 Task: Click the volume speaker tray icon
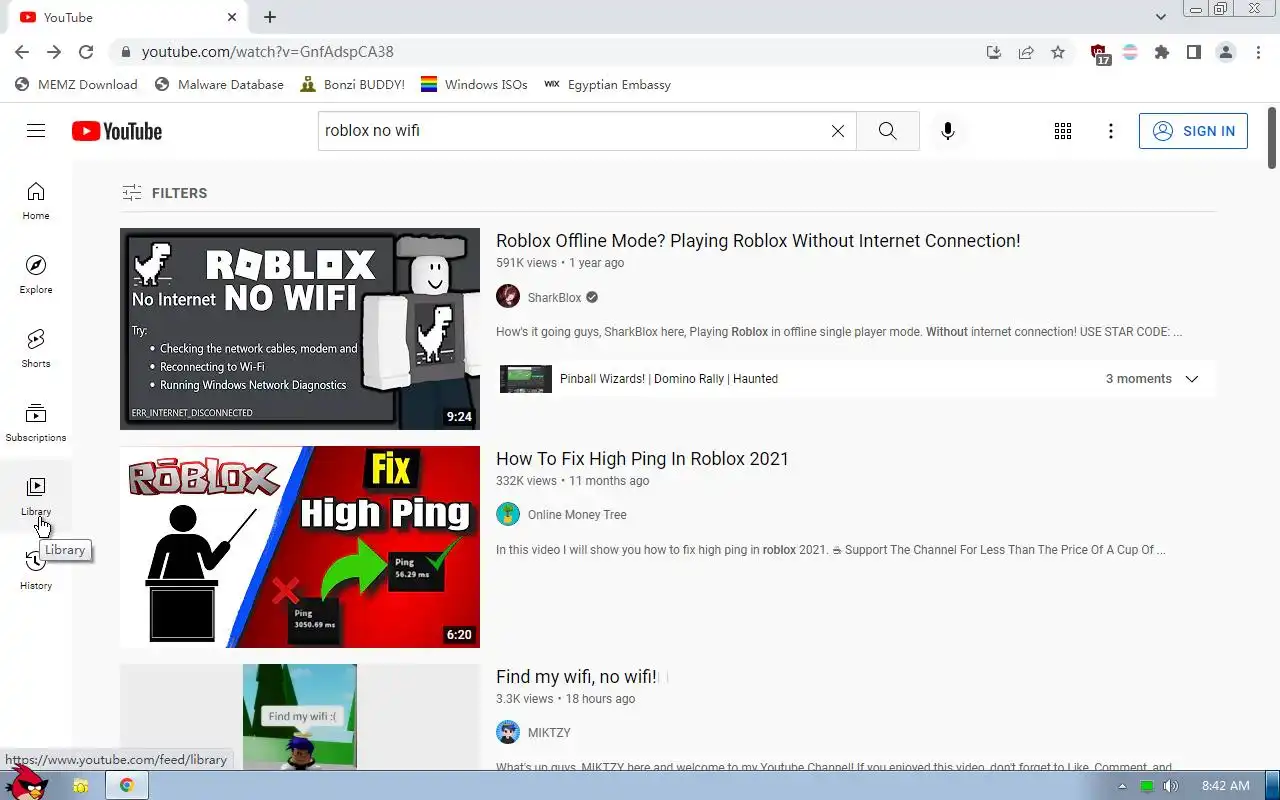click(x=1171, y=786)
